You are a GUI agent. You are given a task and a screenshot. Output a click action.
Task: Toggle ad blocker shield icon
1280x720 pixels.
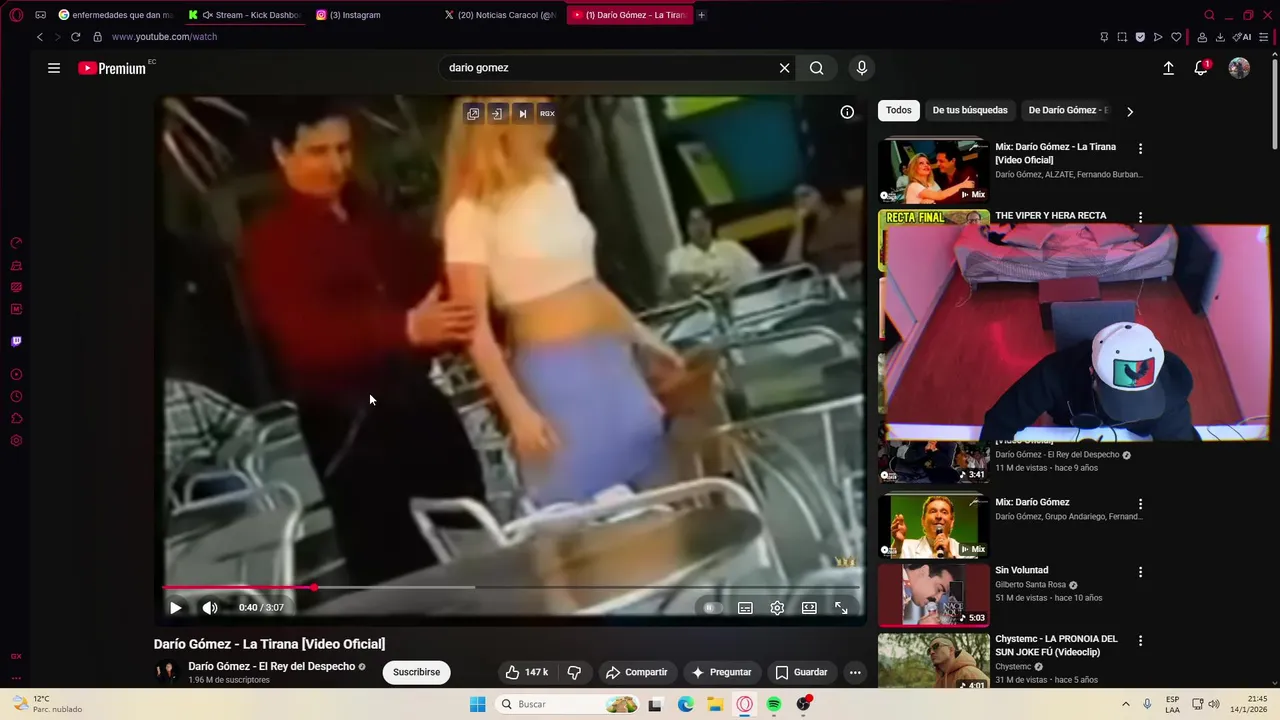(x=1140, y=37)
